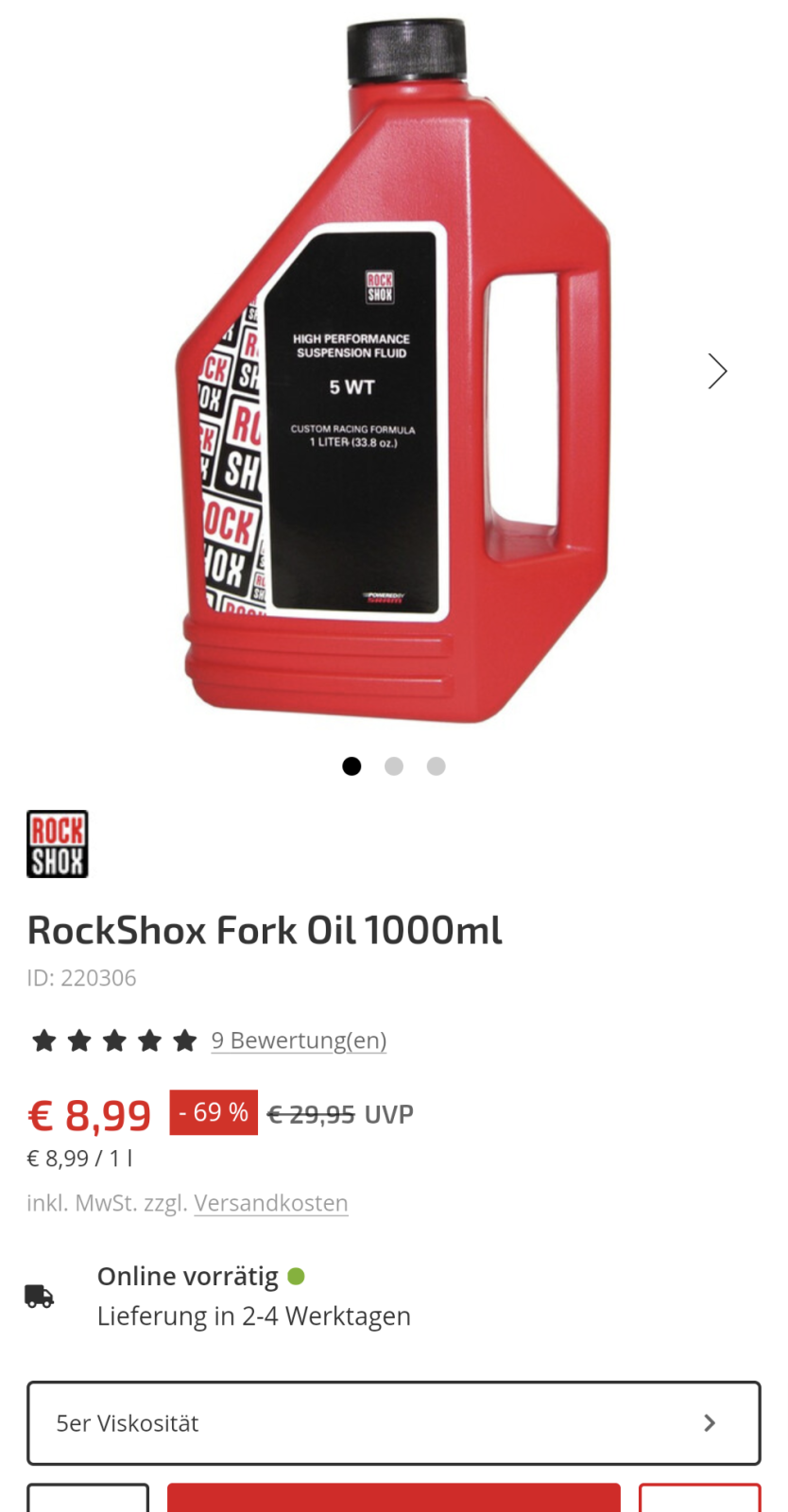The image size is (788, 1512).
Task: Select the first carousel dot indicator
Action: click(x=351, y=766)
